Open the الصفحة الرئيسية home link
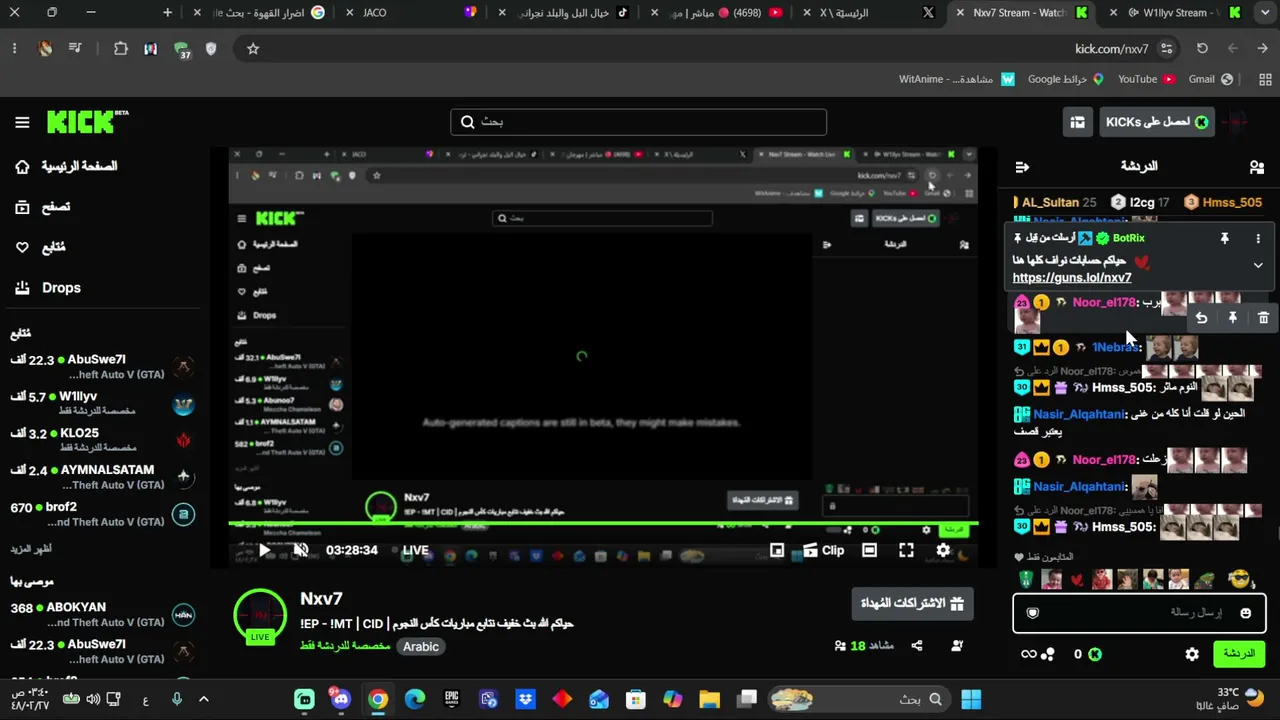The width and height of the screenshot is (1280, 720). 66,166
